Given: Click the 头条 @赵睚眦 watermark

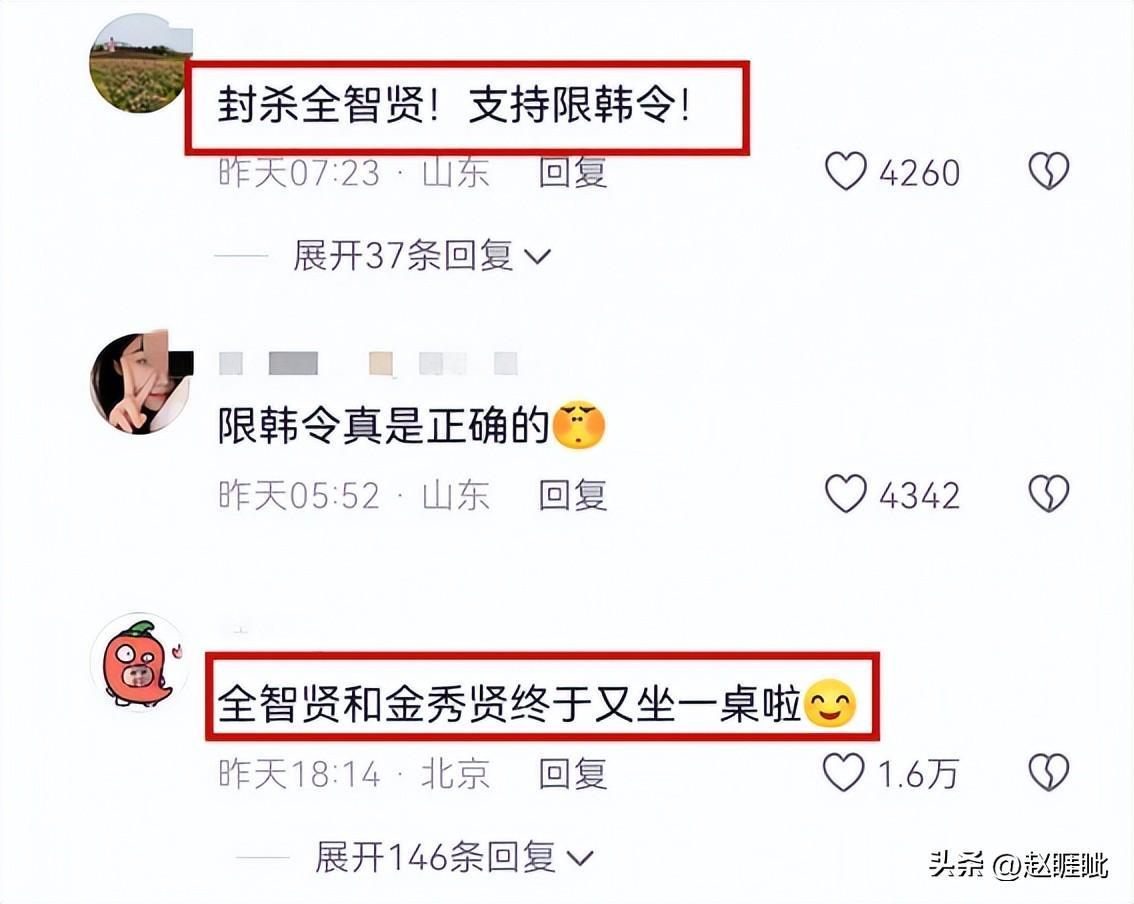Looking at the screenshot, I should (x=1018, y=864).
